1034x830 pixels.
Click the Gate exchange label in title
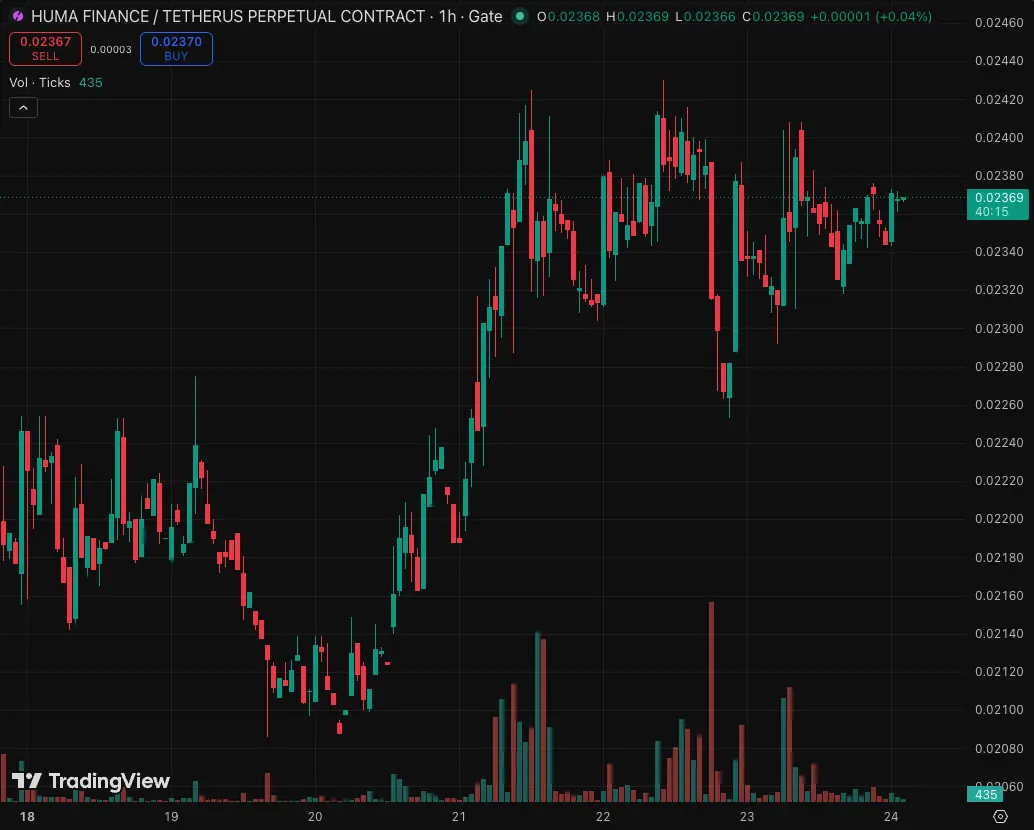click(485, 16)
